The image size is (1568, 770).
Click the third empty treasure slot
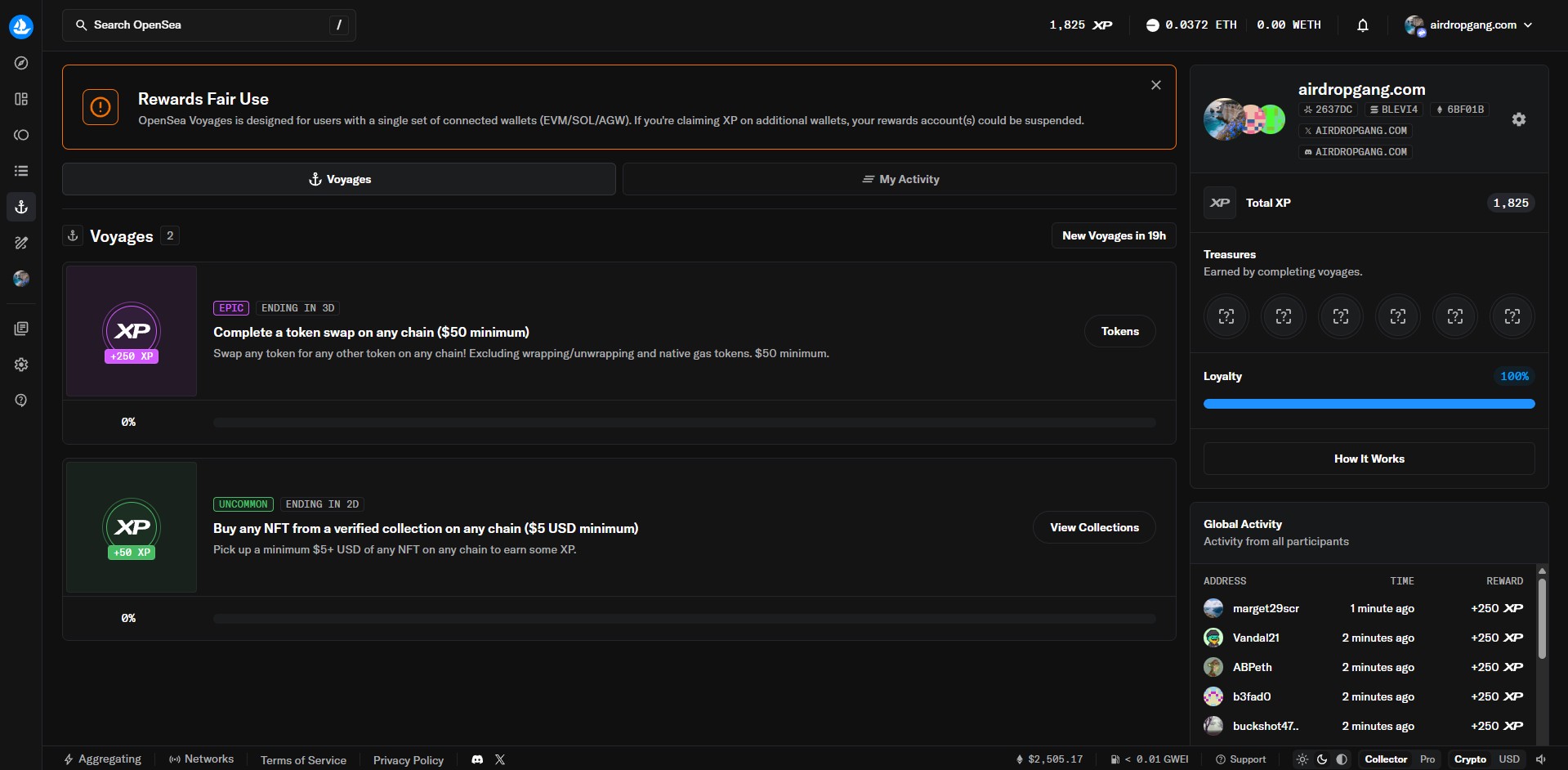(1341, 316)
